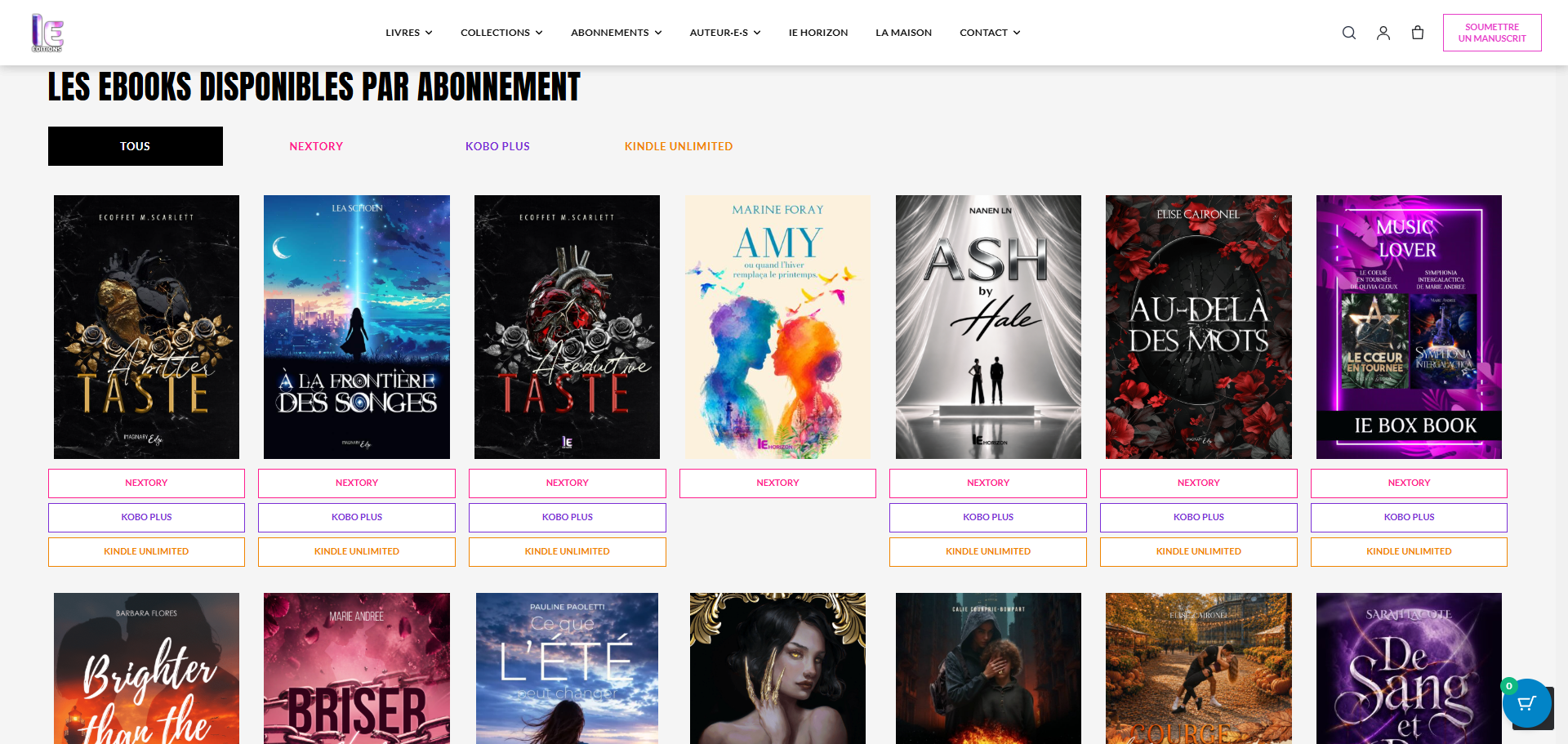Open the A Seductive Taste book cover

pos(567,327)
